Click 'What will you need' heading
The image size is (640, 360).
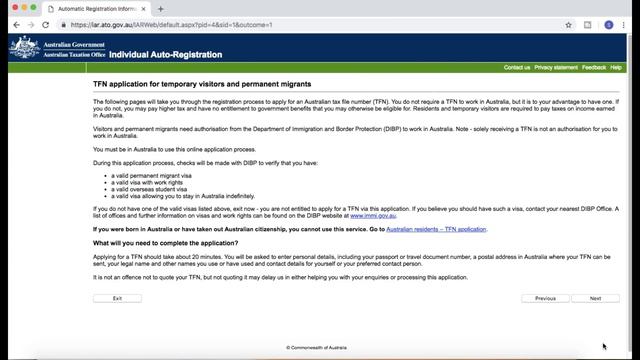point(165,243)
